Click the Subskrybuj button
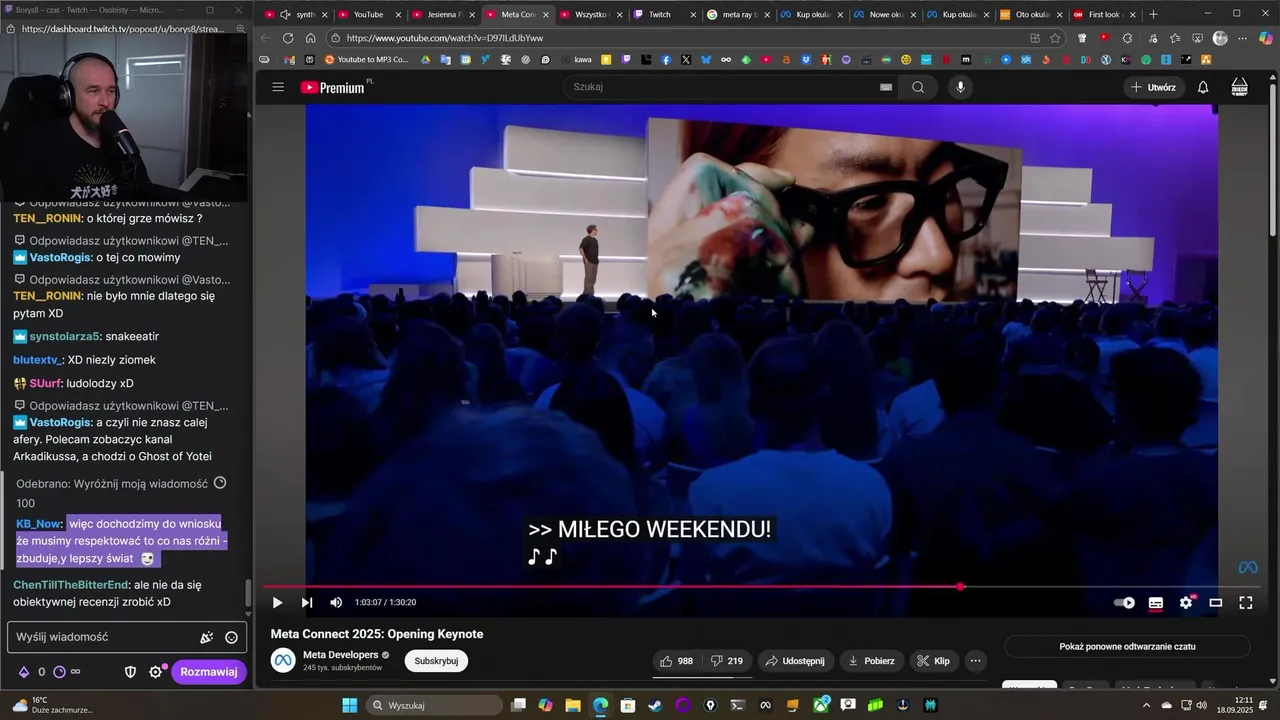The image size is (1280, 720). (436, 661)
